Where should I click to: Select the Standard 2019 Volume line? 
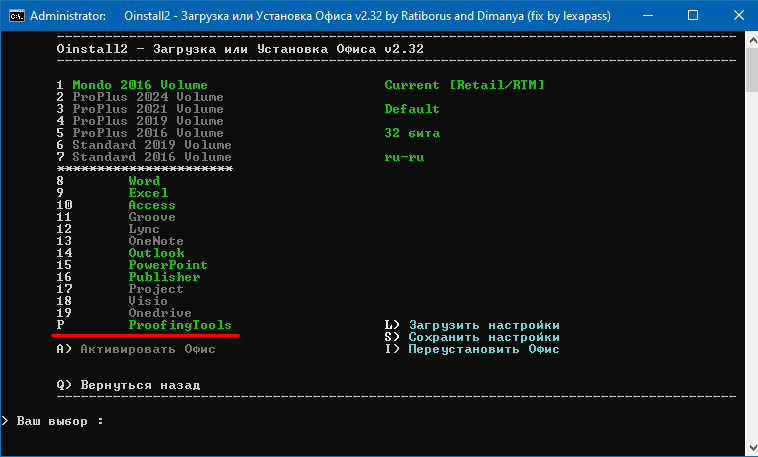144,145
